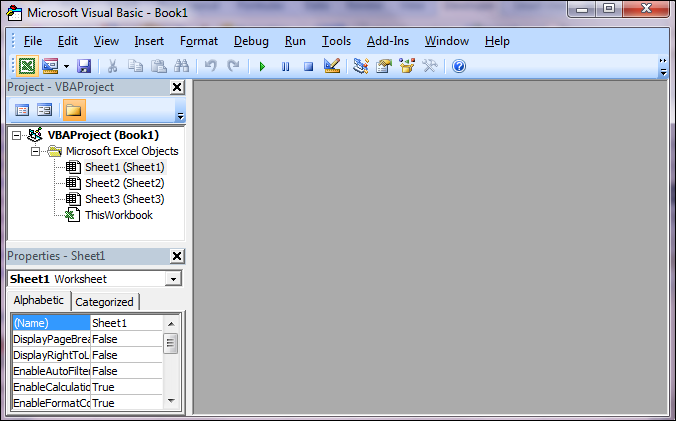Run macro with the green play icon

pos(262,66)
